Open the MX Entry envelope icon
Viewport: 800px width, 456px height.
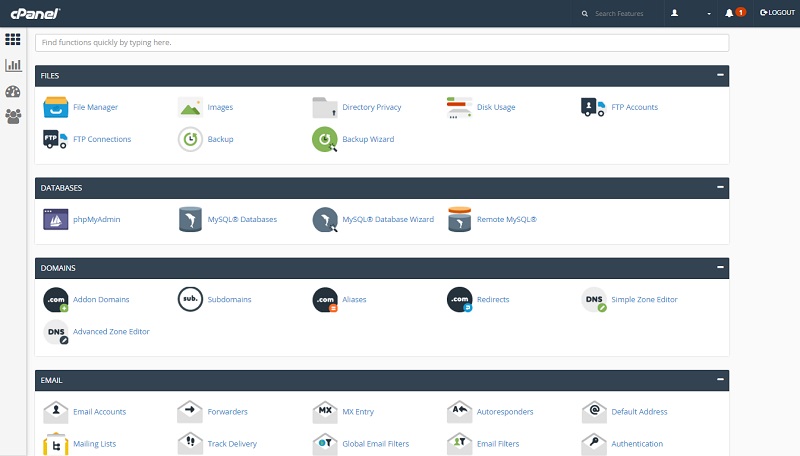coord(325,412)
